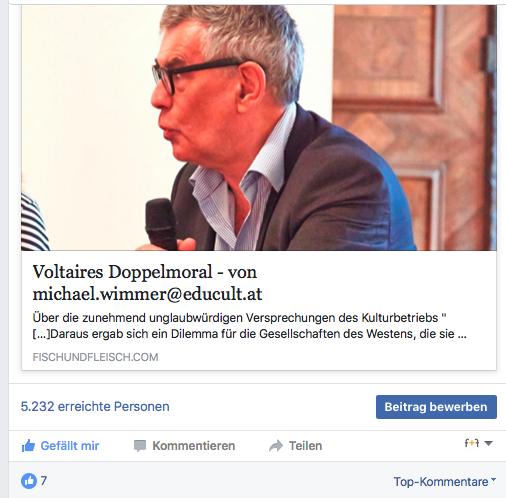Click the michael.wimmer@educult.at title line
The width and height of the screenshot is (506, 498).
[x=147, y=294]
